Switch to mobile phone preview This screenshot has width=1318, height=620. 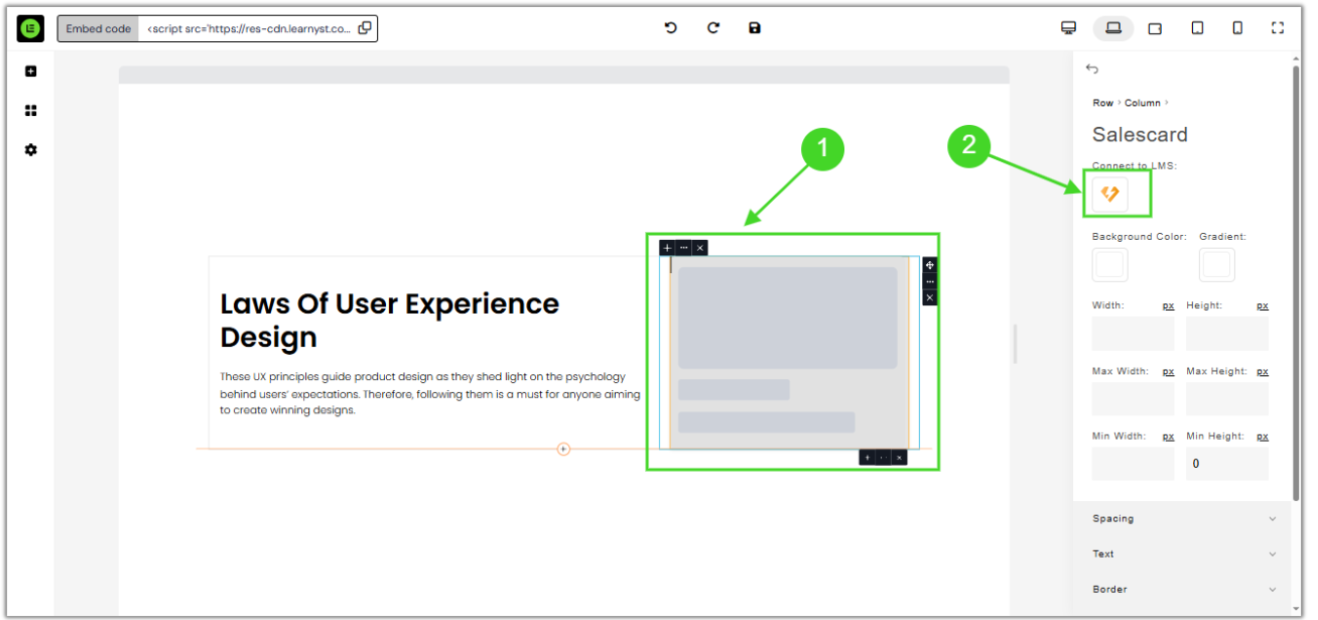pyautogui.click(x=1237, y=28)
